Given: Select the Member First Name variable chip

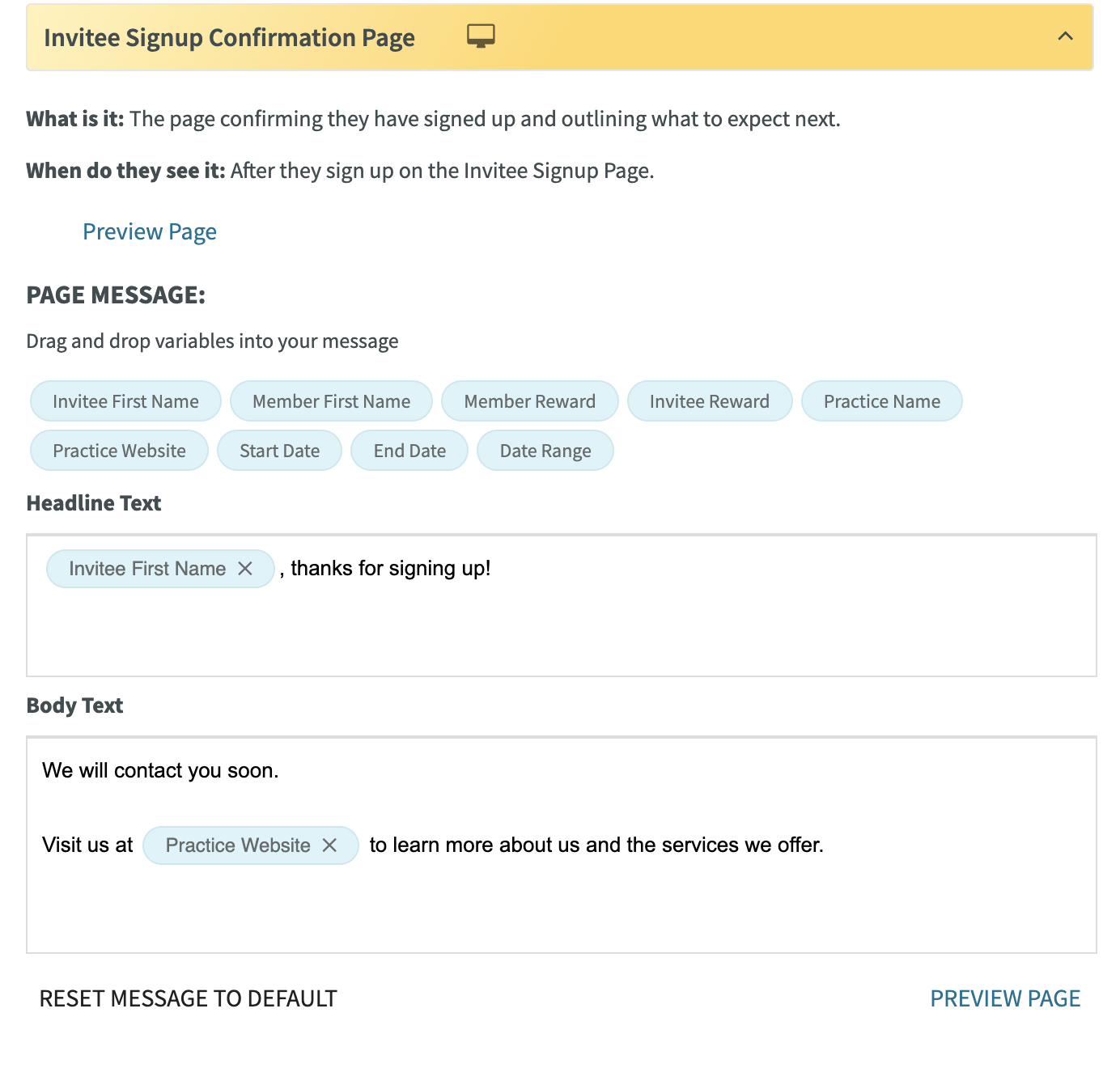Looking at the screenshot, I should [x=331, y=401].
